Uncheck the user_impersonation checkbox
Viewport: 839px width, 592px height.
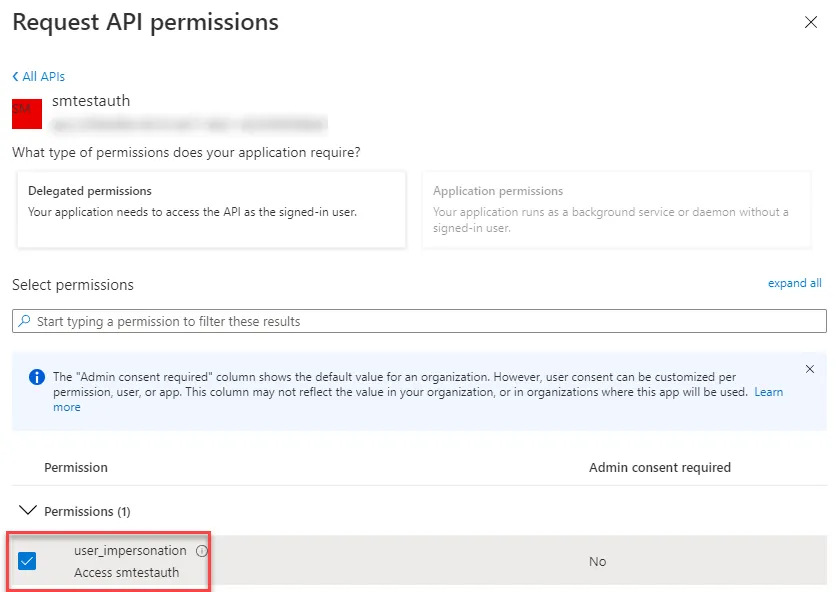pyautogui.click(x=27, y=561)
